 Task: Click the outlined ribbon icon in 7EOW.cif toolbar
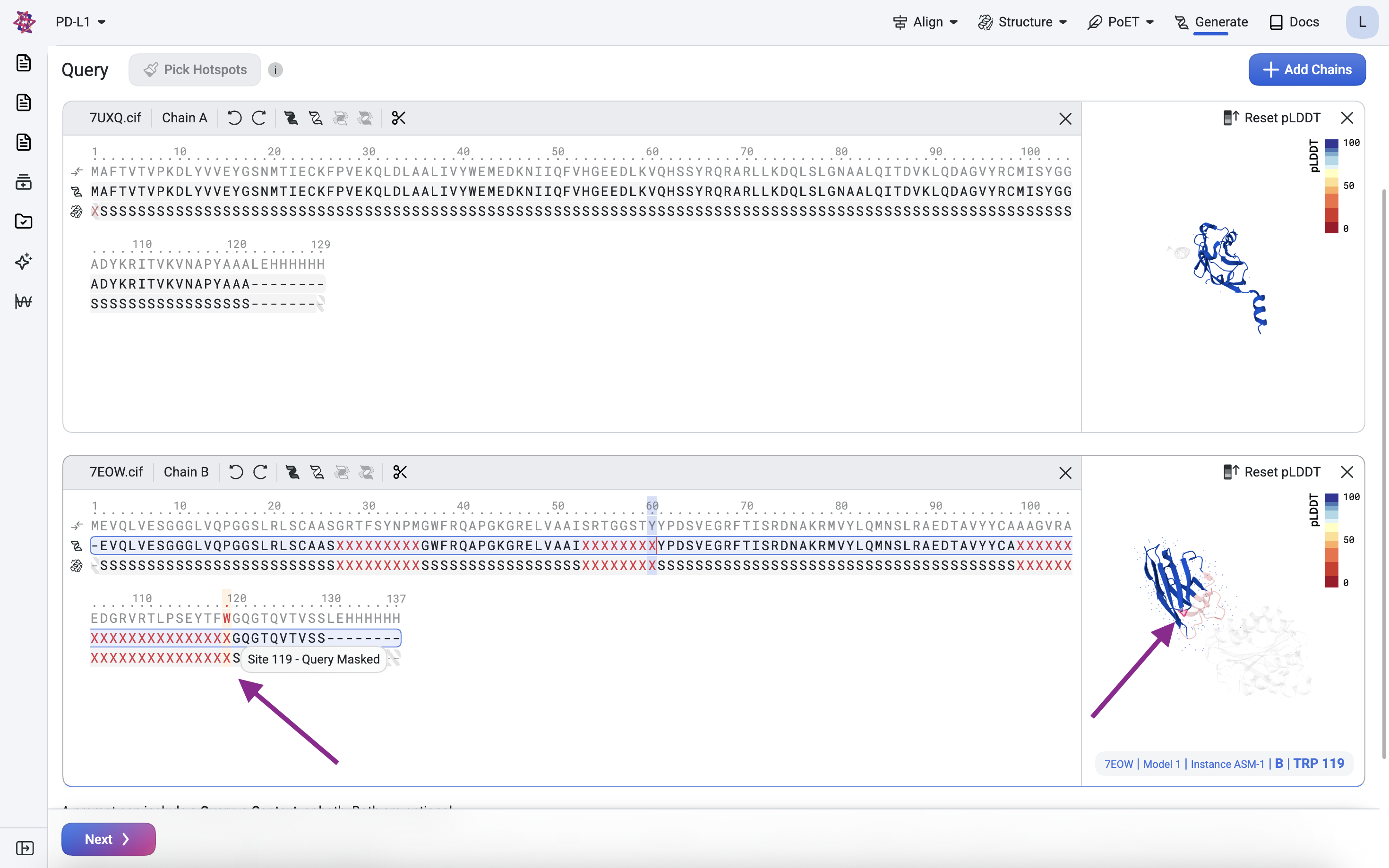coord(317,472)
